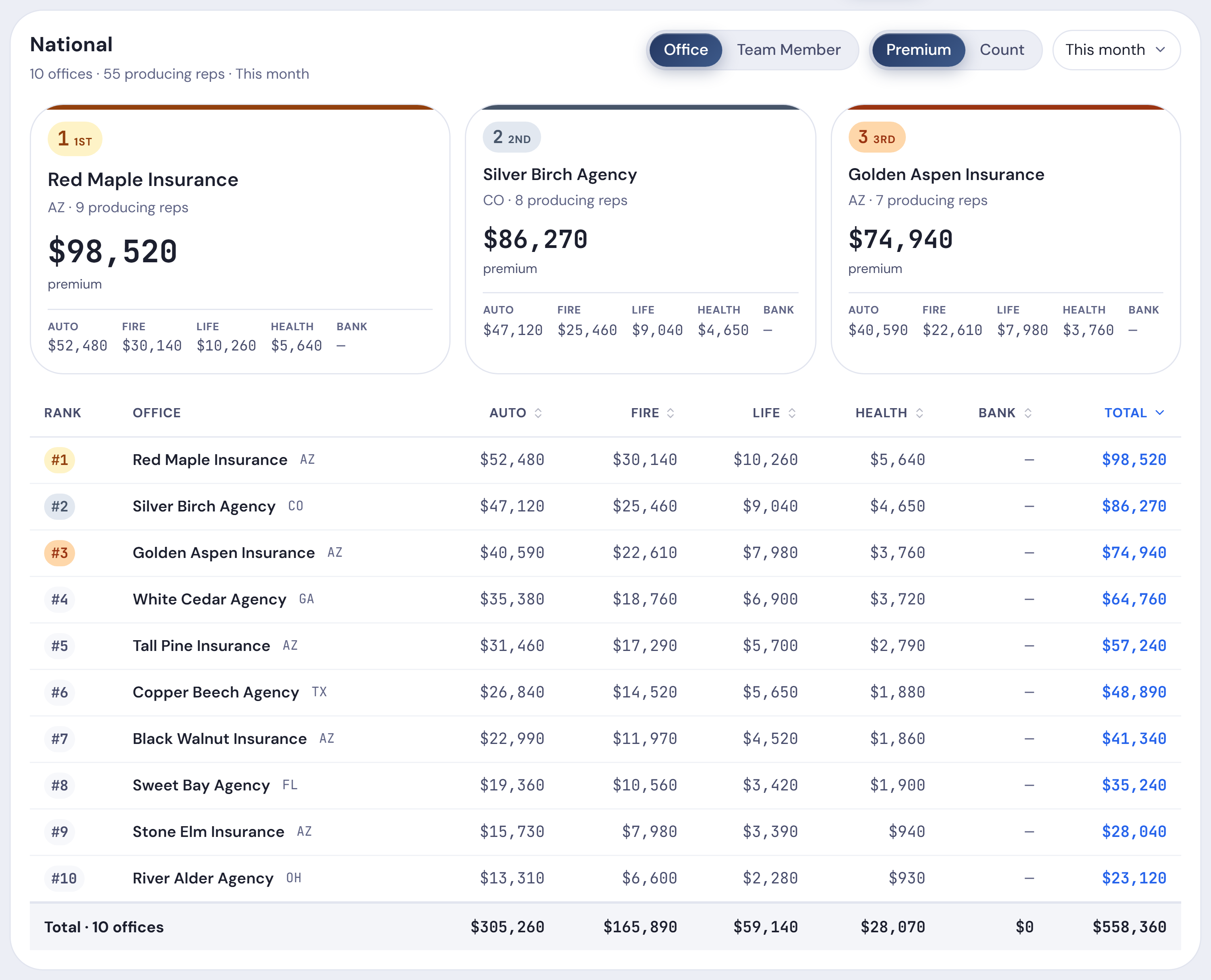
Task: Sort table by HEALTH column
Action: (889, 413)
